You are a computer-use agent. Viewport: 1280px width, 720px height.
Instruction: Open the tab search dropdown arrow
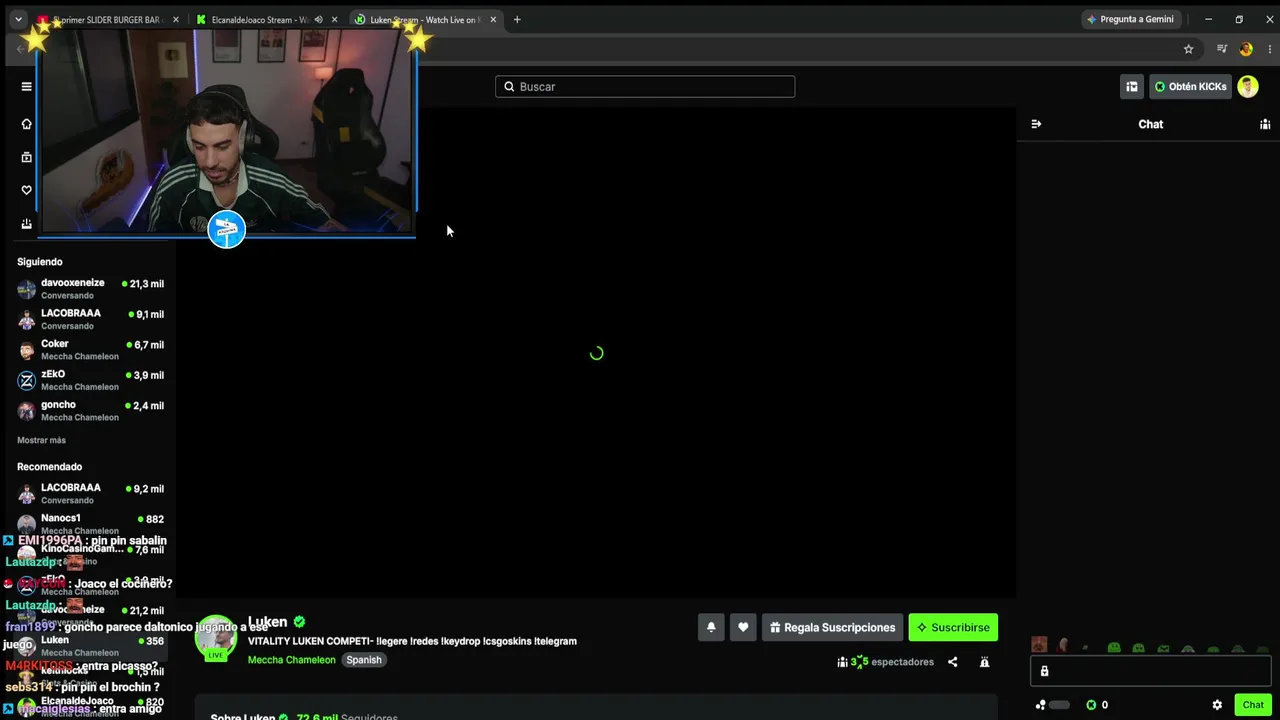(x=18, y=20)
